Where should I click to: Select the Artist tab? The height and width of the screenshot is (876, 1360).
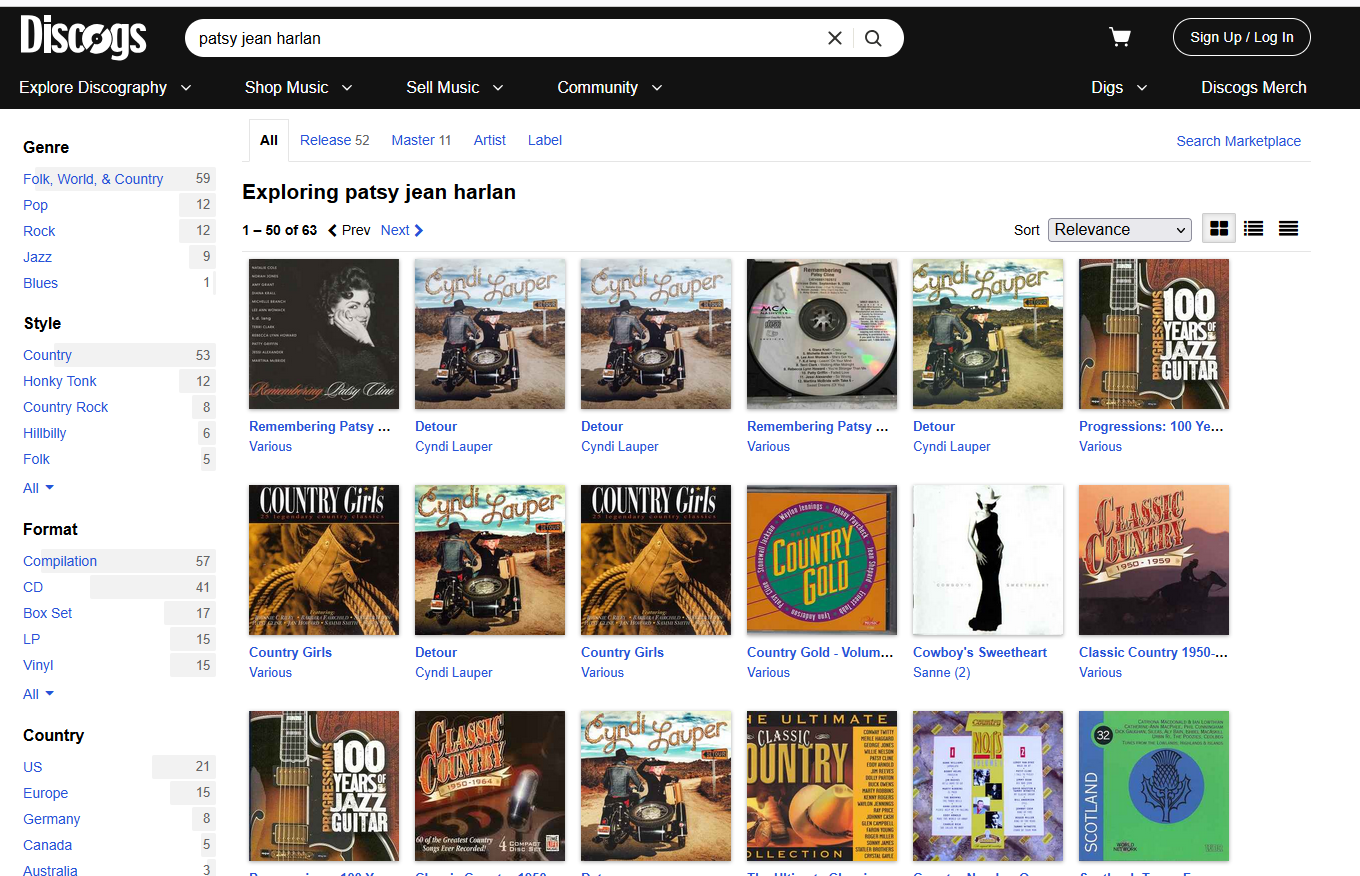490,140
